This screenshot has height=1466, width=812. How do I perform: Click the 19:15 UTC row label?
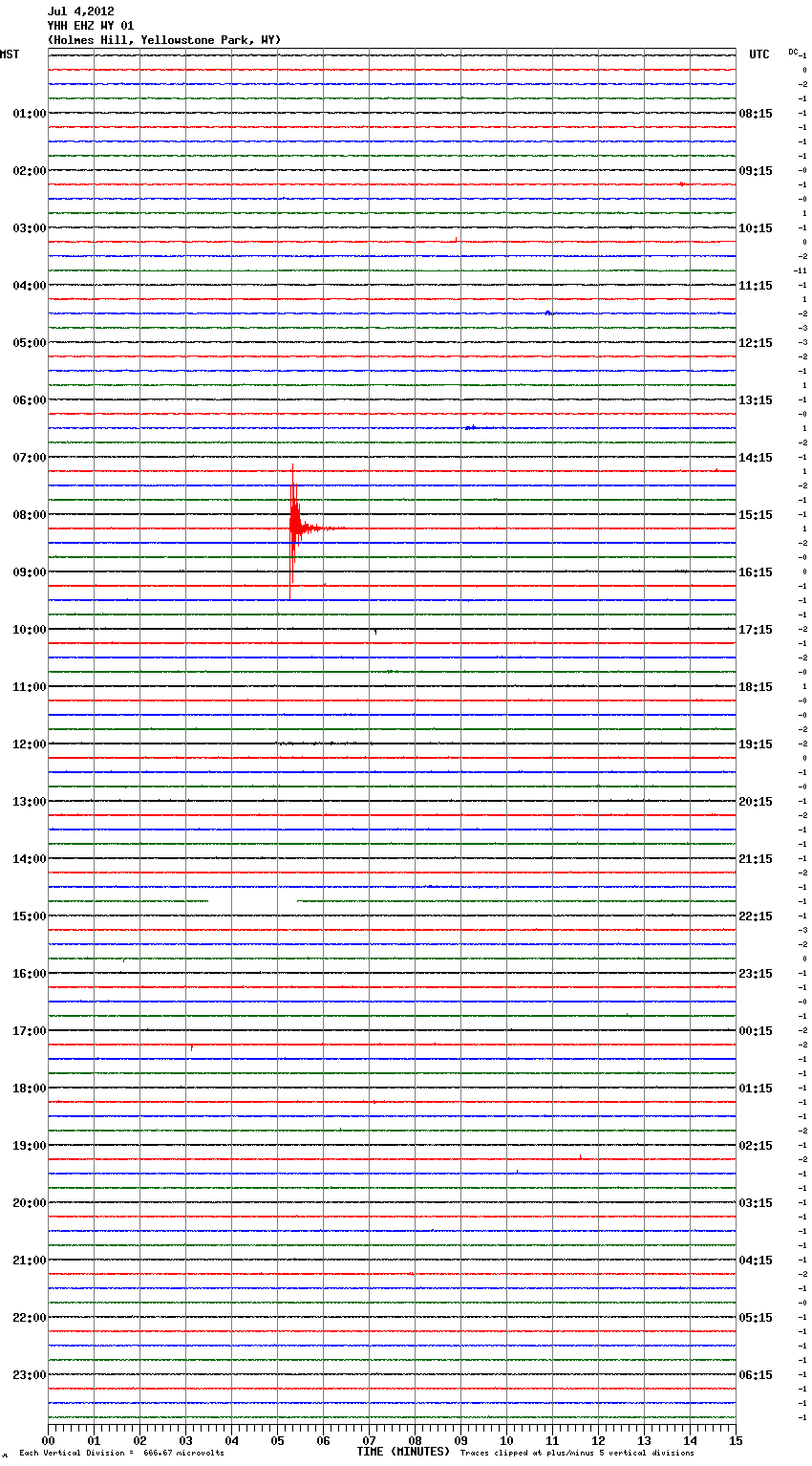(756, 744)
